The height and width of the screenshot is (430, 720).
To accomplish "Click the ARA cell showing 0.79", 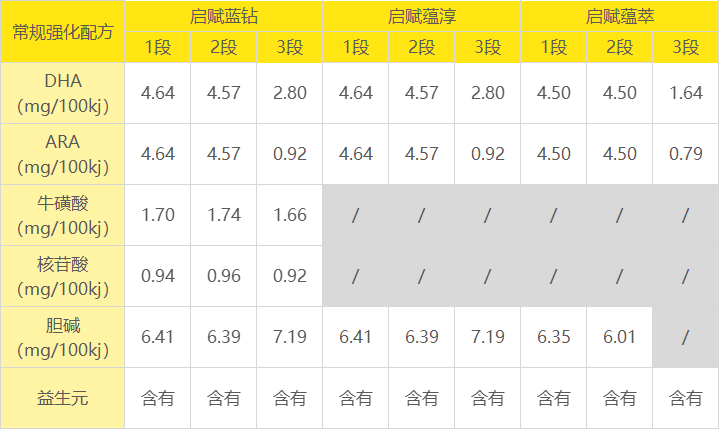I will [686, 154].
